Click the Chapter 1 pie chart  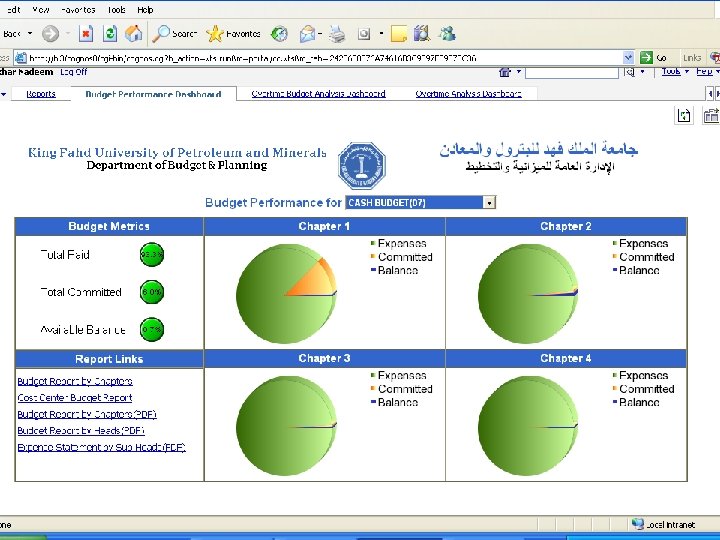287,294
